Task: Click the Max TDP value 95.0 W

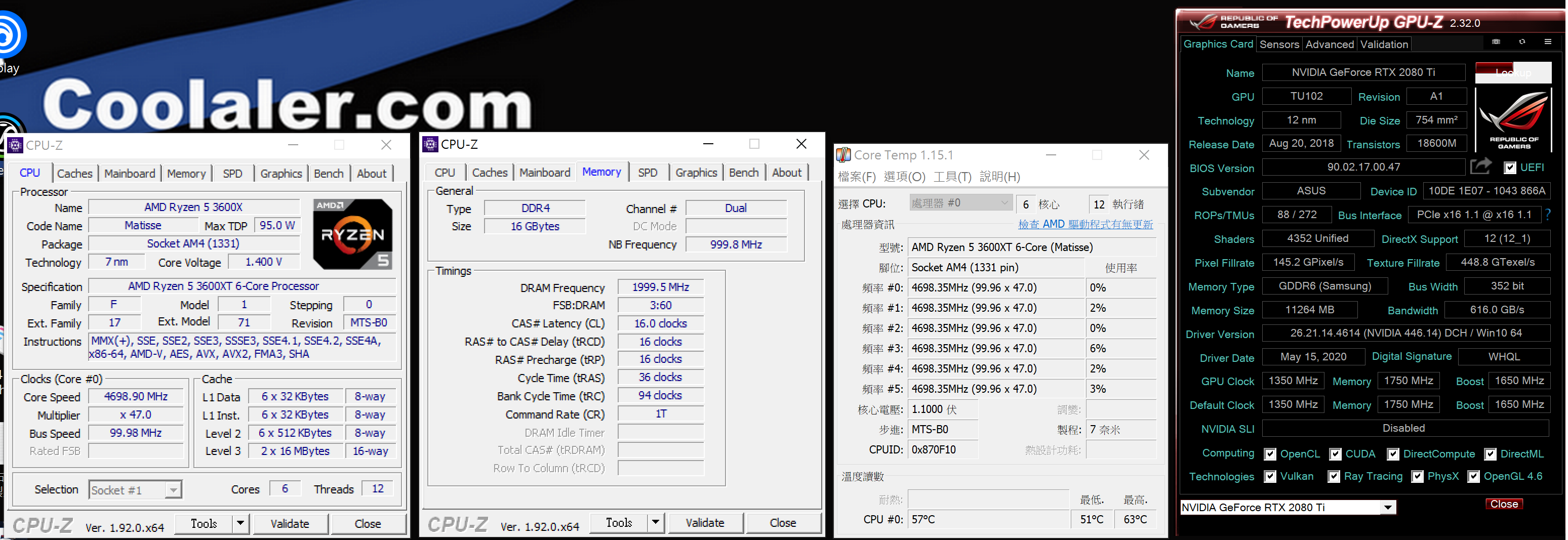Action: point(277,226)
